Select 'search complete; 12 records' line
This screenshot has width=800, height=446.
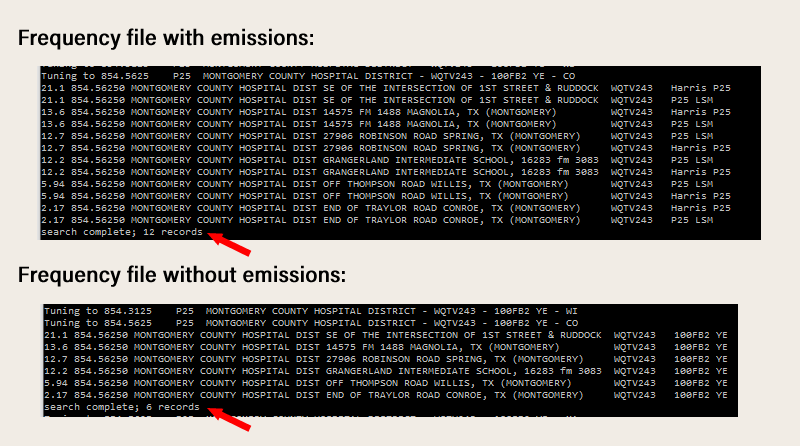(x=122, y=232)
